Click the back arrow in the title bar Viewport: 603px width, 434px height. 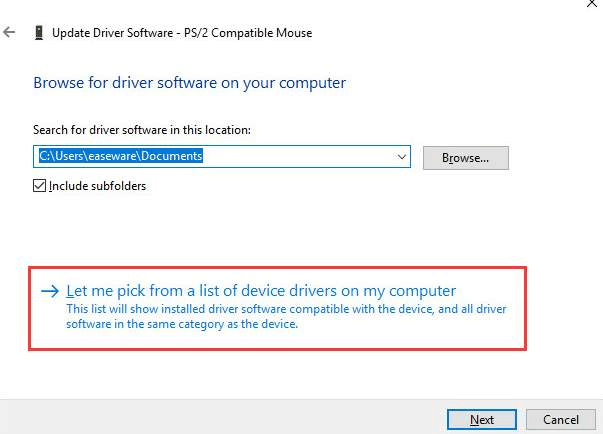[x=10, y=33]
